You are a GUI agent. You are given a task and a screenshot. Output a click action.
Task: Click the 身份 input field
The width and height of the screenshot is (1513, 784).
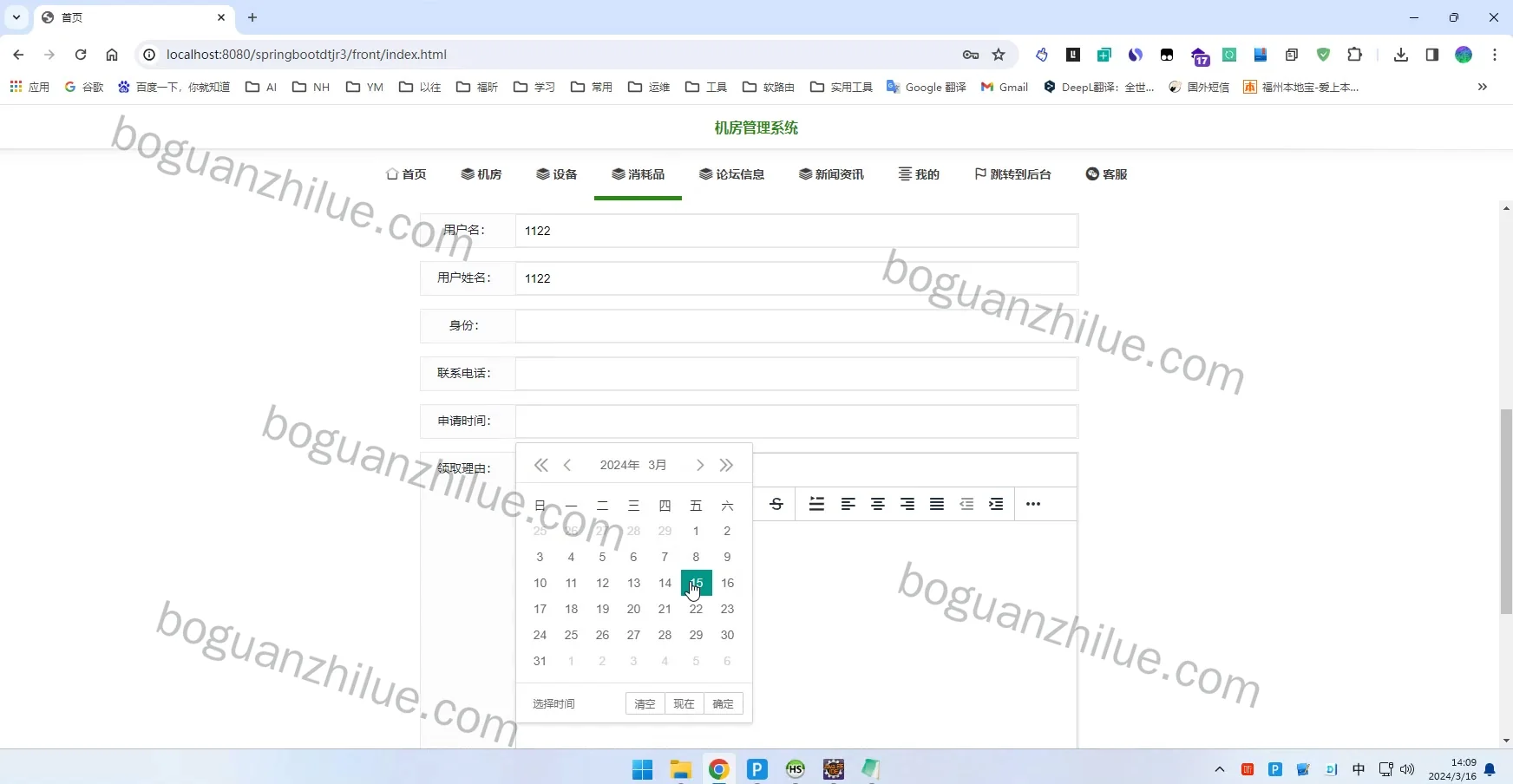796,326
